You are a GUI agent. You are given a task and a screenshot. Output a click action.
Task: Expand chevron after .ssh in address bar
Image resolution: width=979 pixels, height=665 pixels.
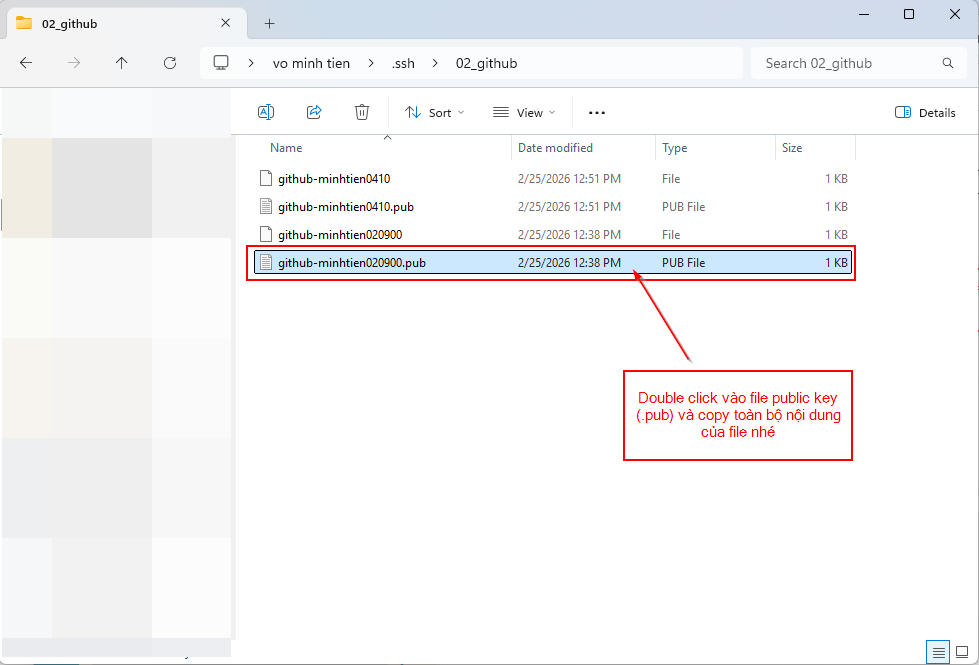coord(436,63)
